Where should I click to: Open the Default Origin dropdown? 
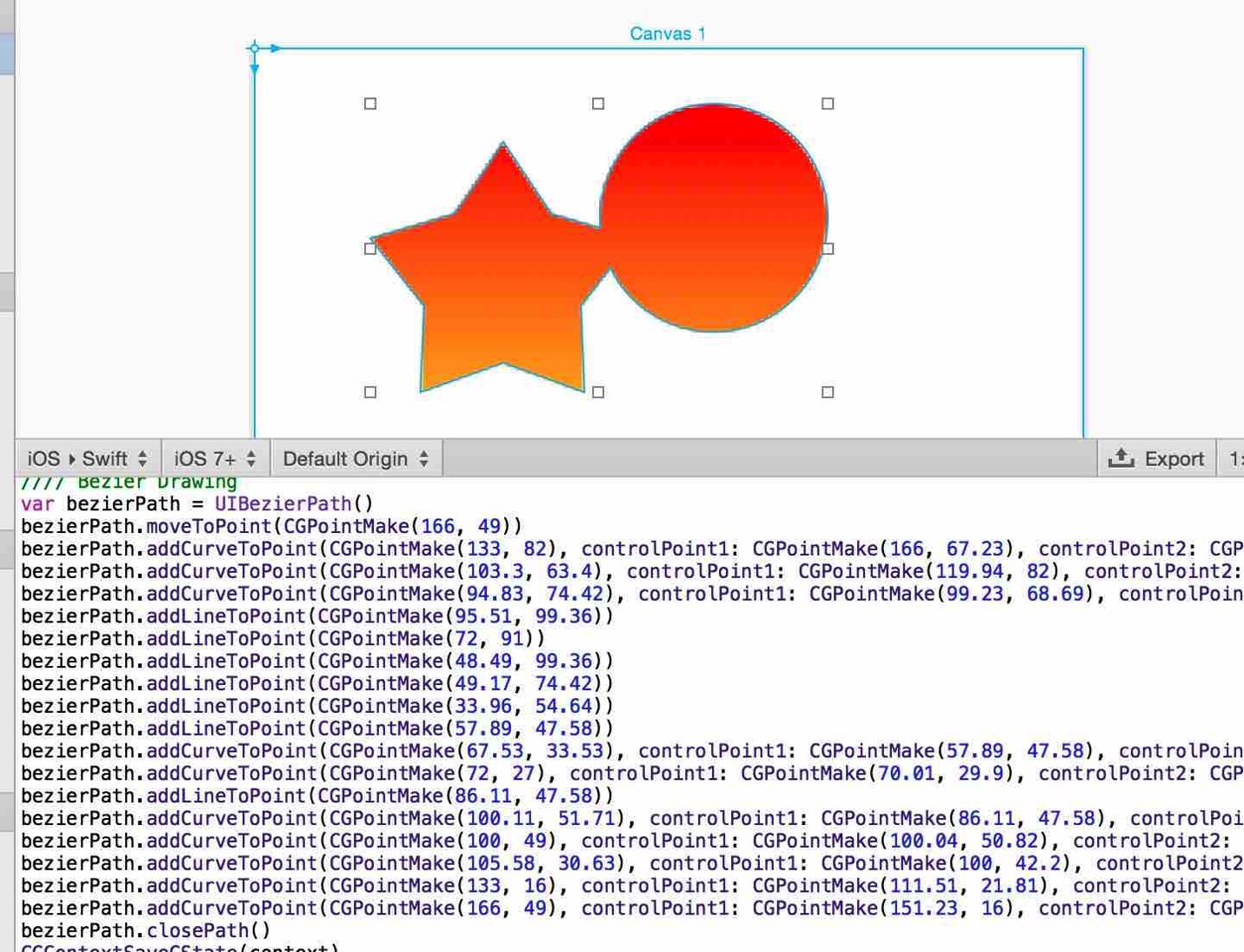pos(356,458)
